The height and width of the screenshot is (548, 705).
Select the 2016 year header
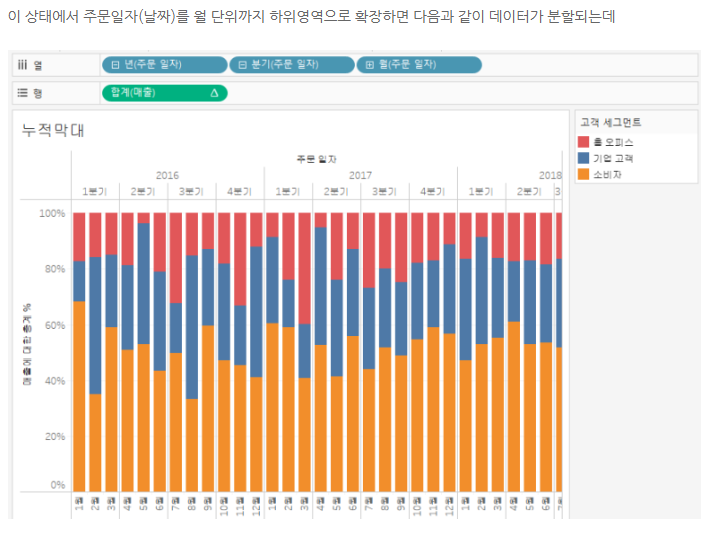(167, 175)
